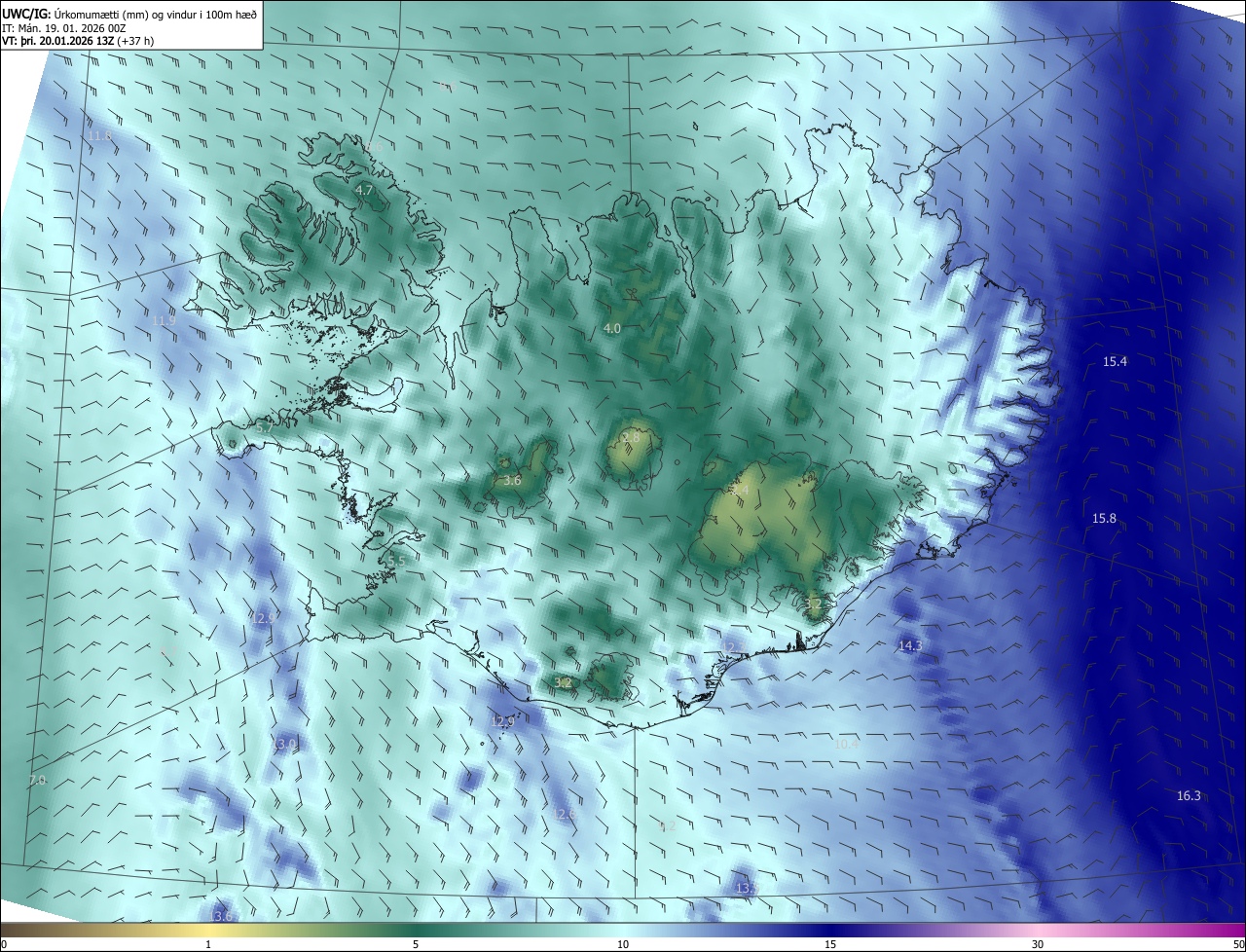Click the 0 tick on the color scale
The image size is (1246, 952).
click(x=3, y=945)
